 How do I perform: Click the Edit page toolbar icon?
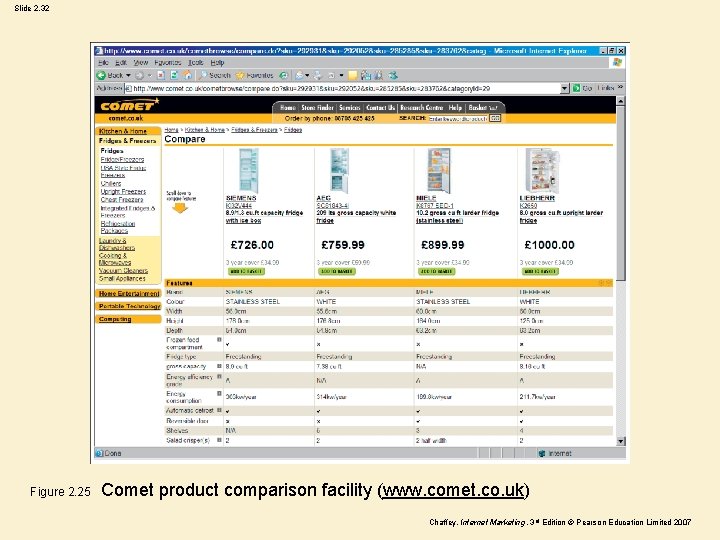331,75
